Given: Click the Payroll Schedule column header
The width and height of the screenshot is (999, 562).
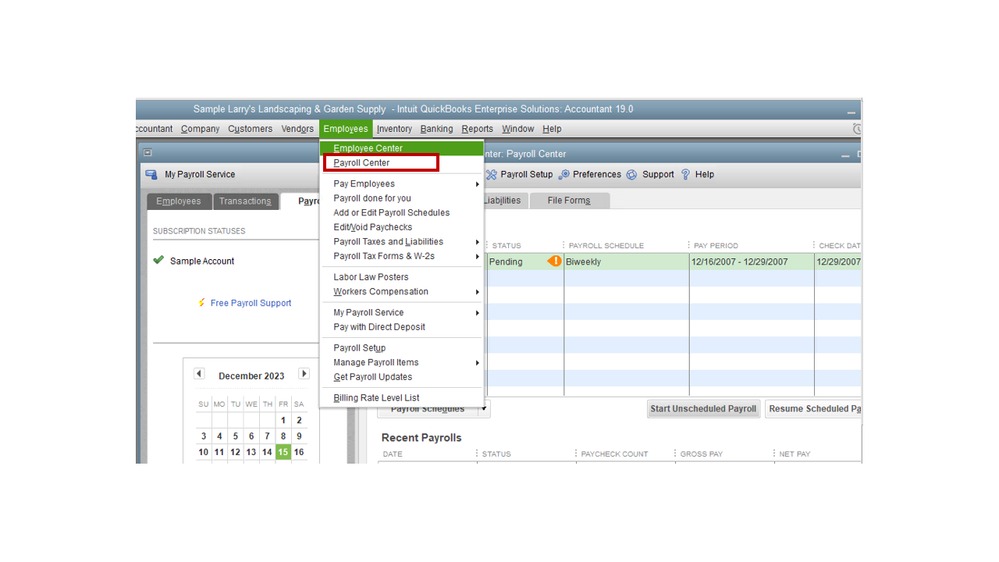Looking at the screenshot, I should point(607,245).
